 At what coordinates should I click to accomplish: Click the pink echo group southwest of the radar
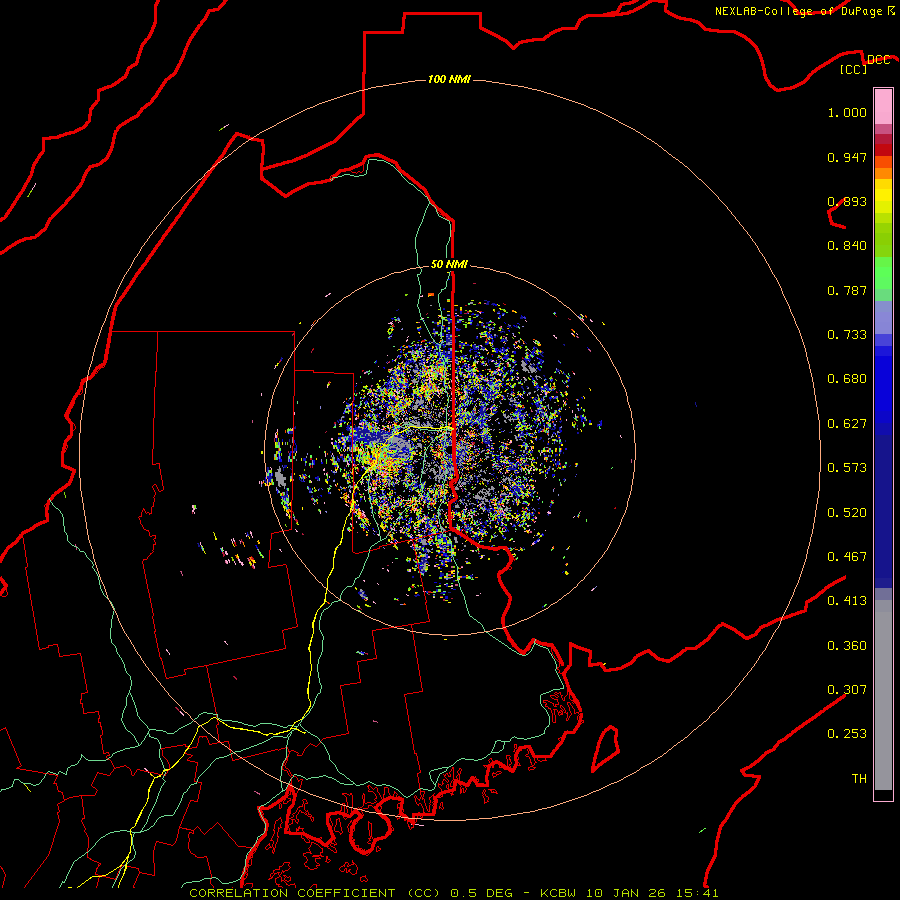click(235, 550)
